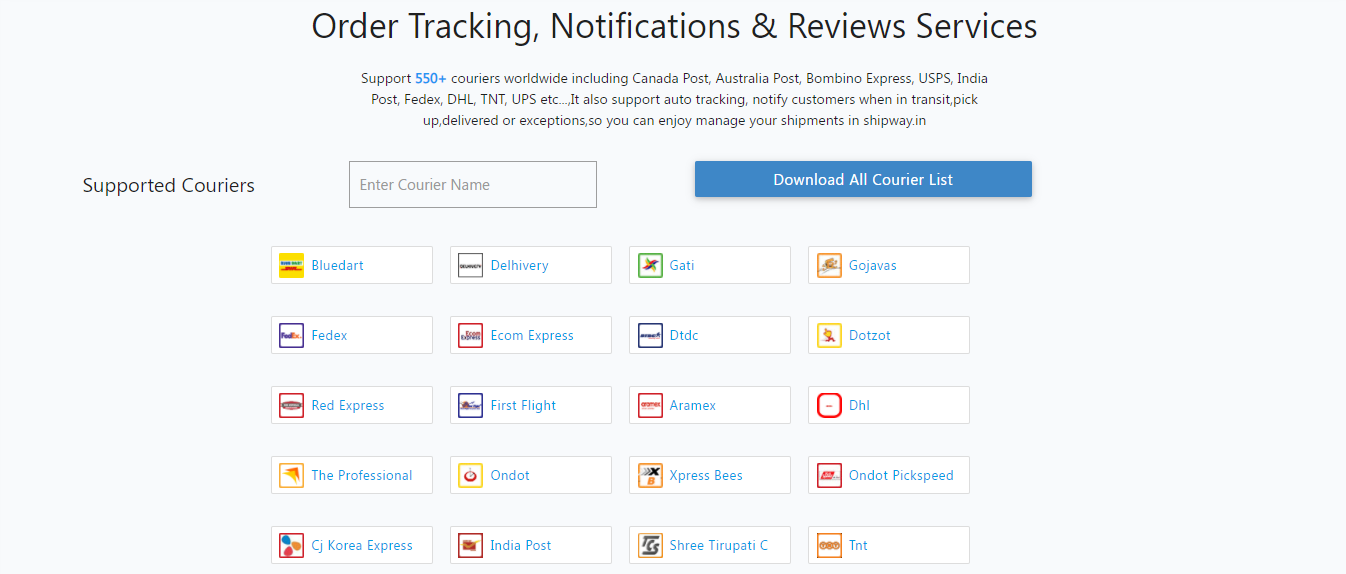Open the Ondot text link
Image resolution: width=1346 pixels, height=574 pixels.
pyautogui.click(x=510, y=475)
